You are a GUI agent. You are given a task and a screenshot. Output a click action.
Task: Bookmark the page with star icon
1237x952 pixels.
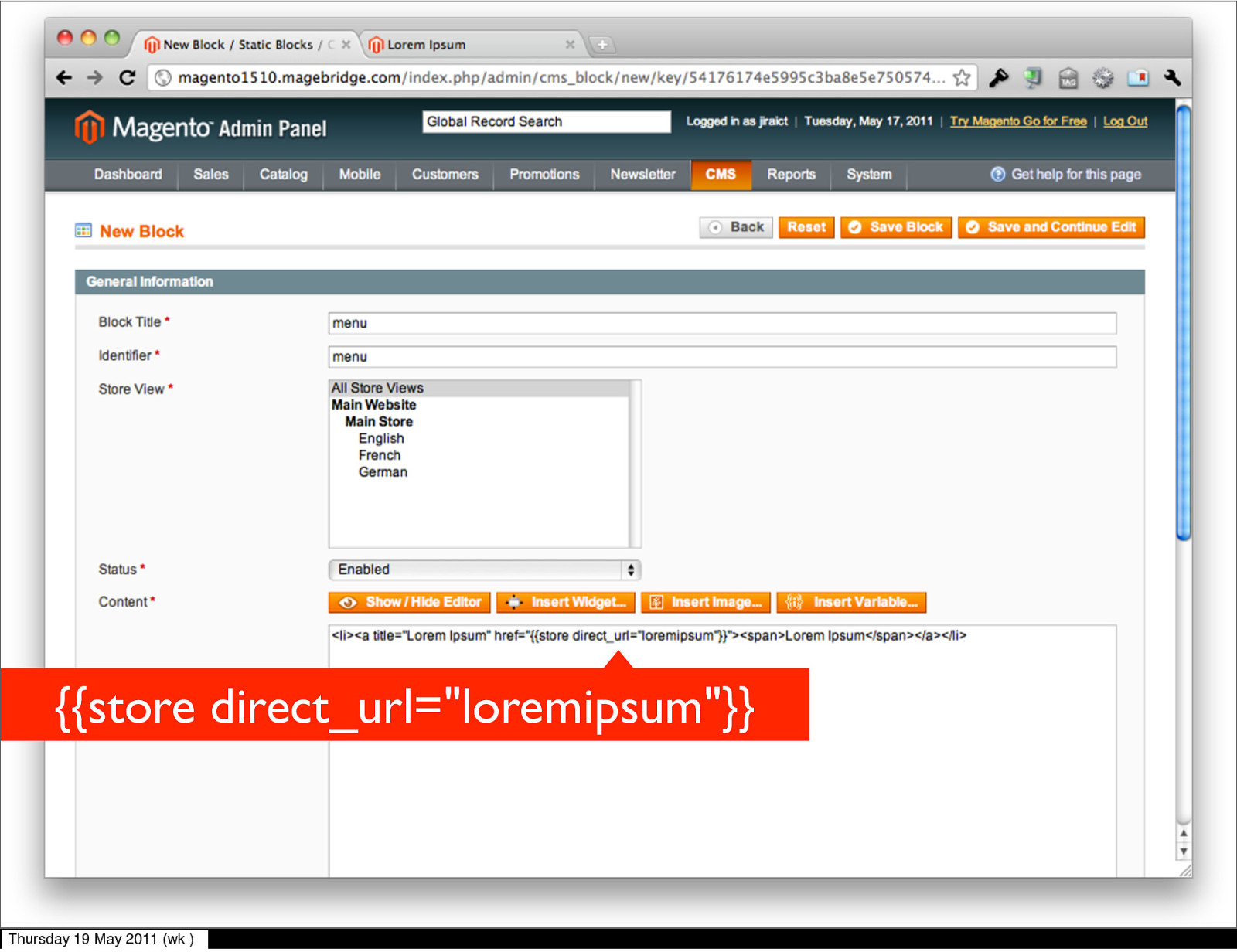coord(961,77)
